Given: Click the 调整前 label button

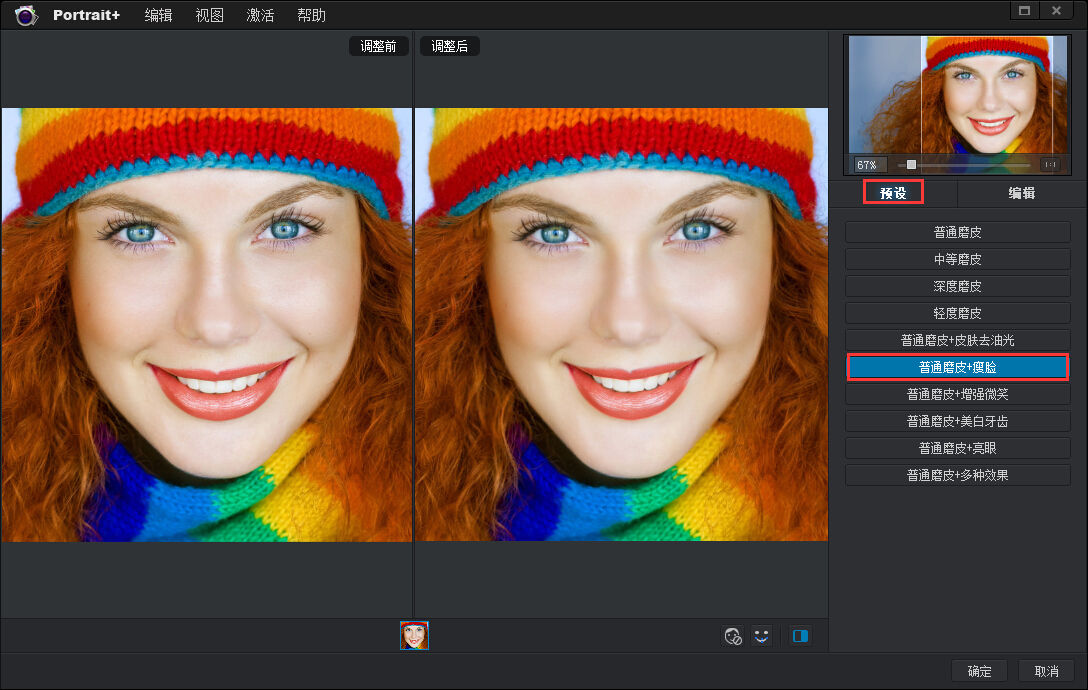Looking at the screenshot, I should [x=378, y=46].
